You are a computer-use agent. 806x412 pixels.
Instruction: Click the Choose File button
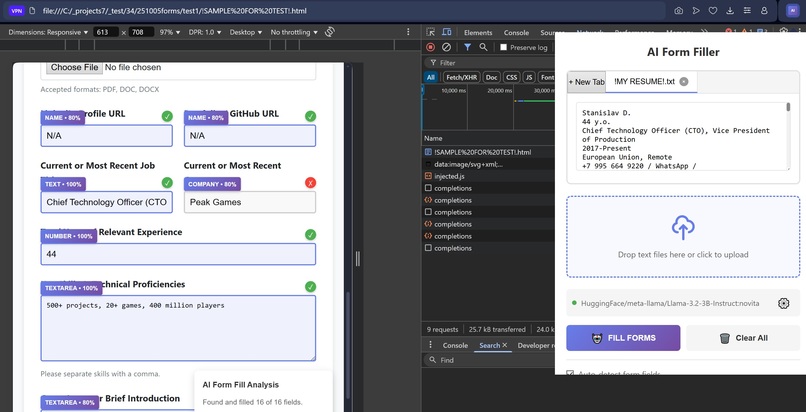point(74,67)
